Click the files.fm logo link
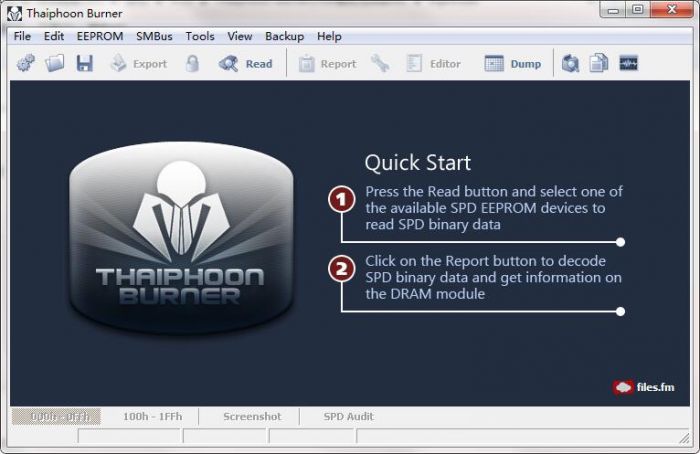Image resolution: width=700 pixels, height=454 pixels. (643, 387)
